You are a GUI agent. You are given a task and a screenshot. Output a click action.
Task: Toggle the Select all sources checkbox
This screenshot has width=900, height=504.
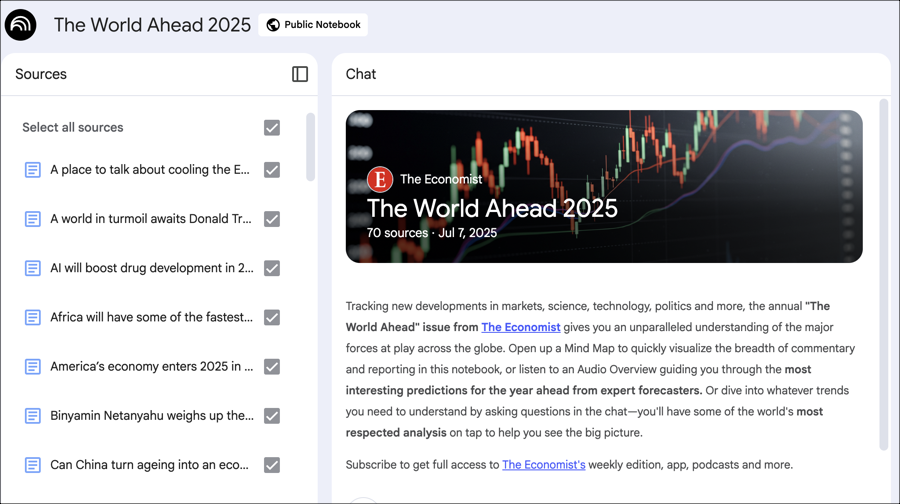[272, 128]
